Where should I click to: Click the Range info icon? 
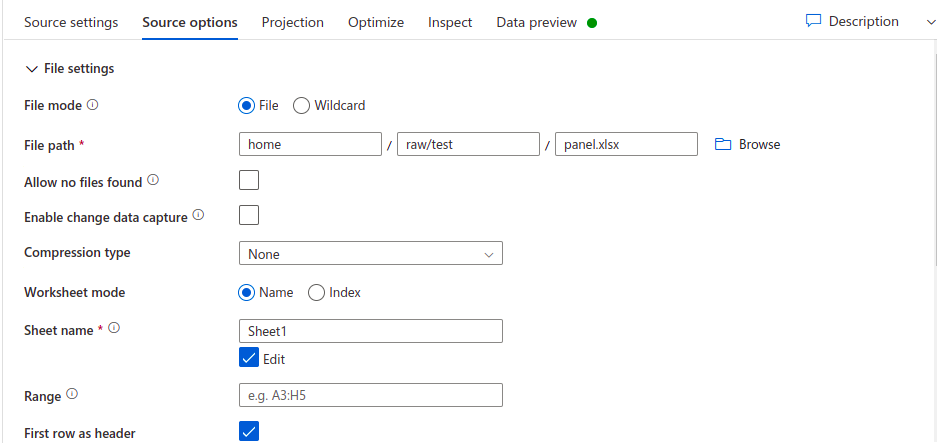[x=72, y=394]
